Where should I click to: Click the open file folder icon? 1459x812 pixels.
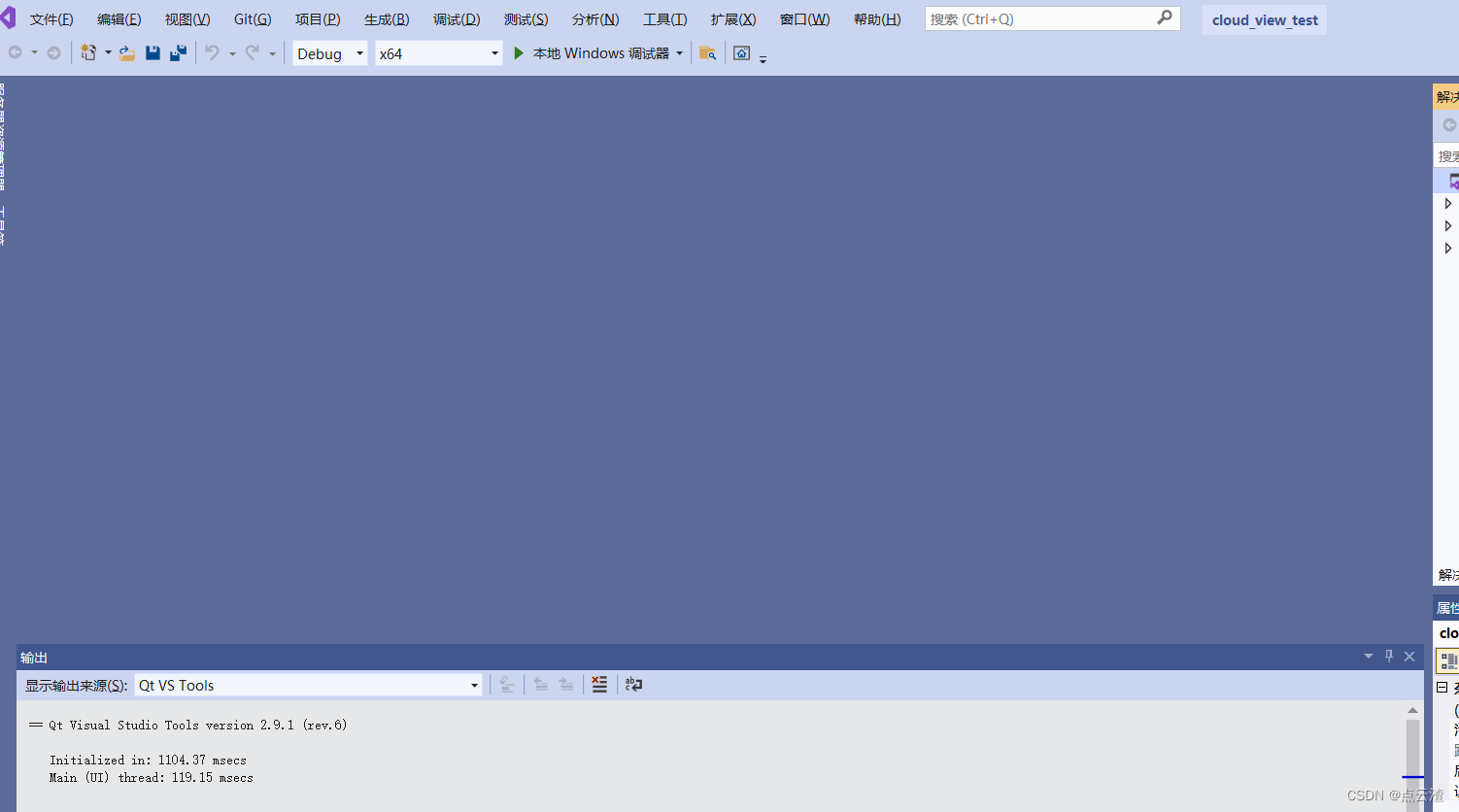pos(127,53)
